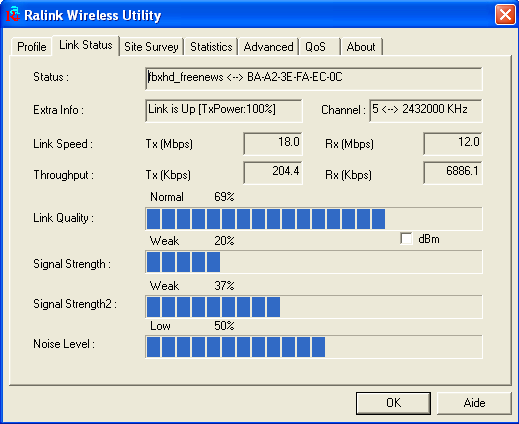This screenshot has width=519, height=424.
Task: Click the 'Rx (Kbps)' label
Action: (x=348, y=175)
